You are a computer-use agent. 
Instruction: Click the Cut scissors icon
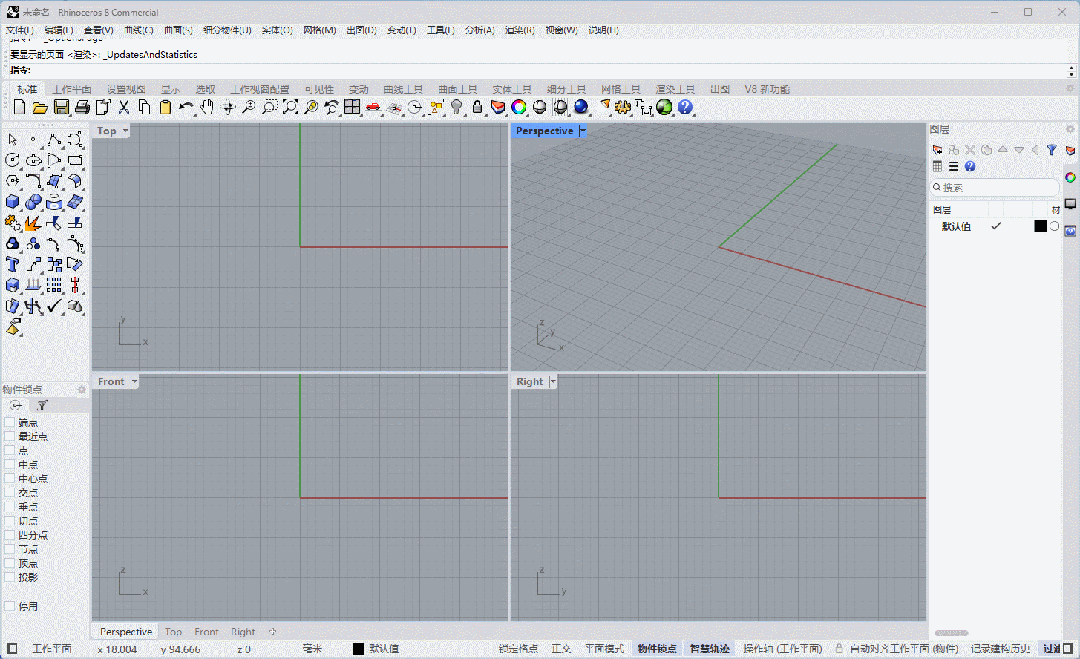pyautogui.click(x=124, y=107)
